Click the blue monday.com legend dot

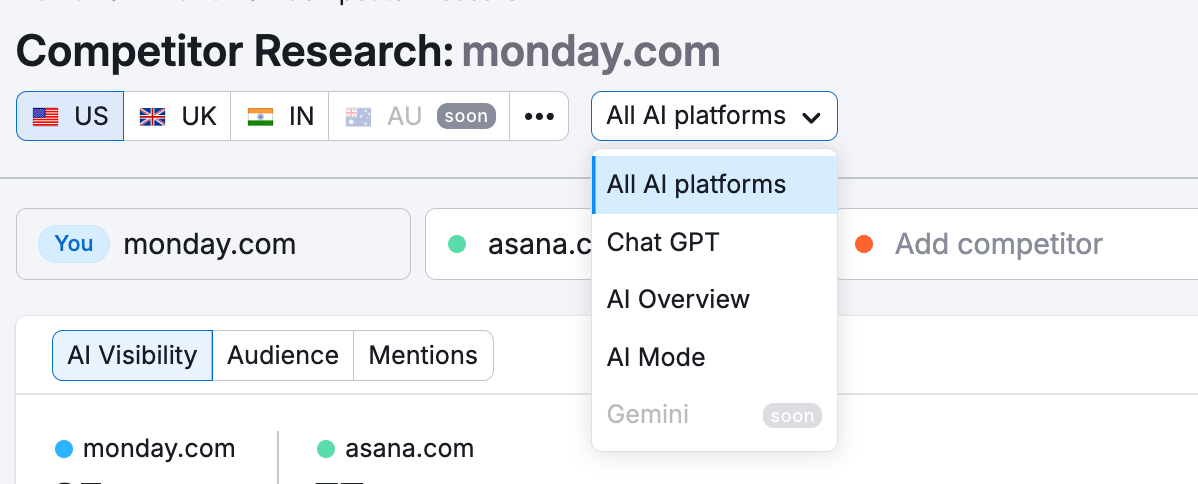(65, 450)
